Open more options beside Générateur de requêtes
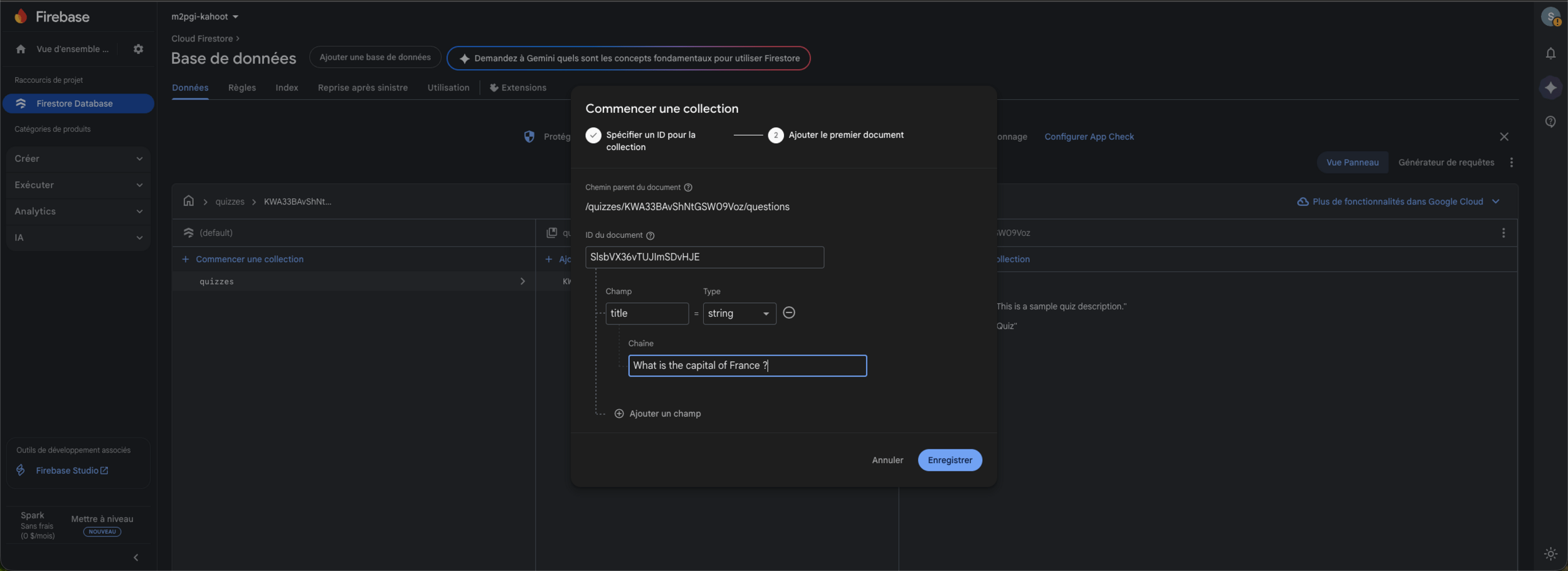 click(1512, 163)
